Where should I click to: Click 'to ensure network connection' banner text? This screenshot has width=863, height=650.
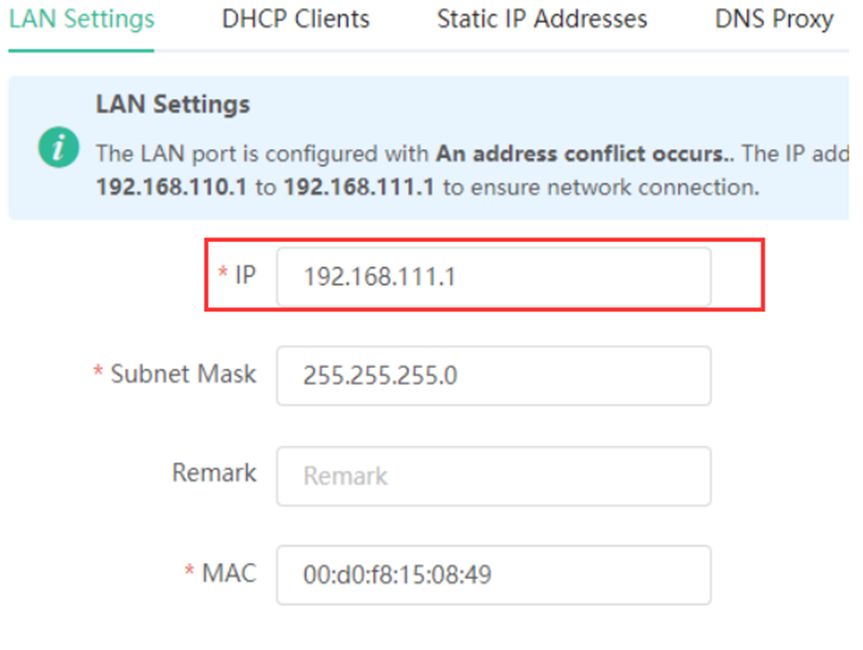(595, 187)
